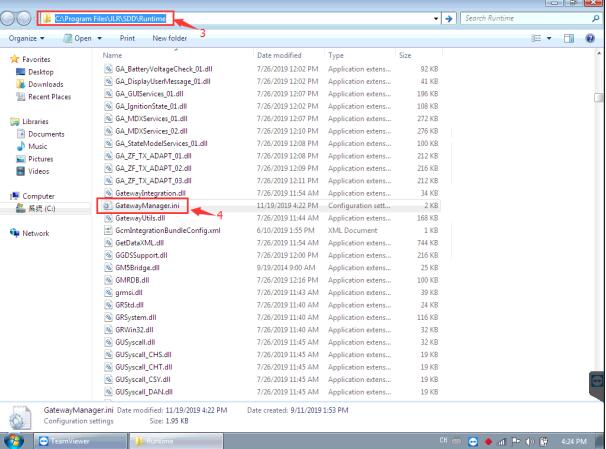Open the GatewayManager.ini file
The image size is (606, 449).
(x=146, y=205)
